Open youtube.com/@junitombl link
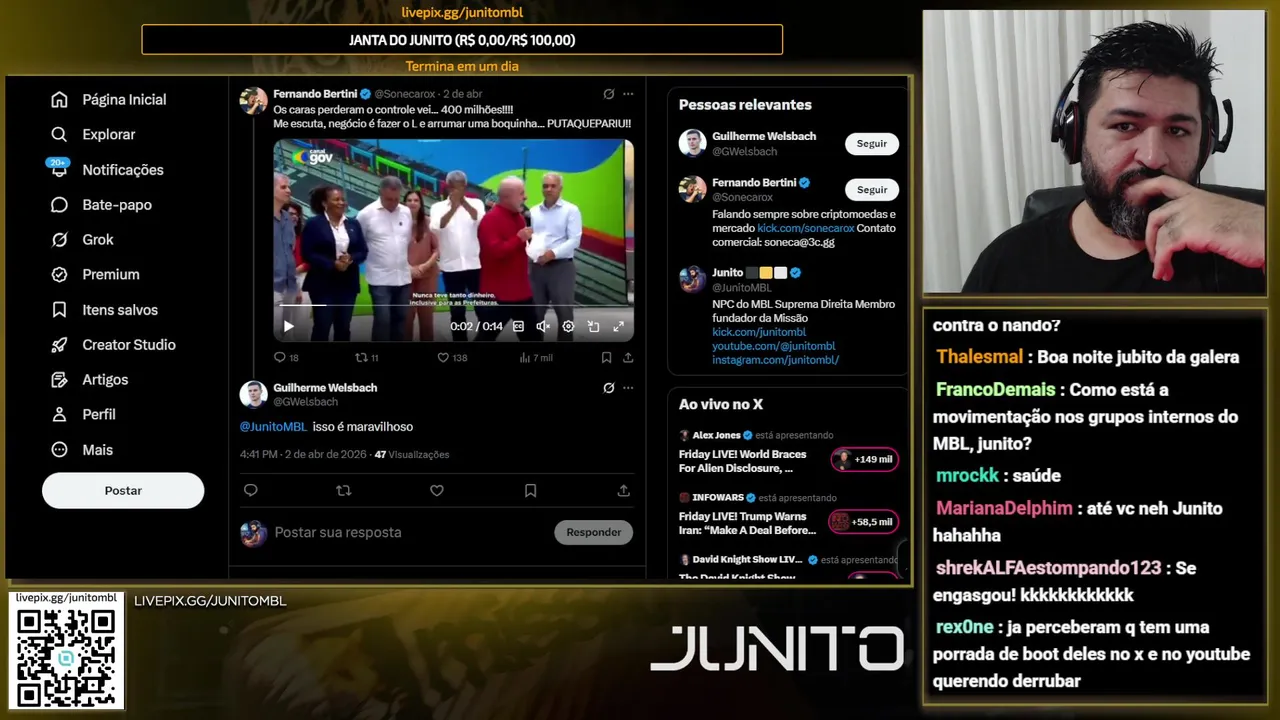 pos(774,346)
